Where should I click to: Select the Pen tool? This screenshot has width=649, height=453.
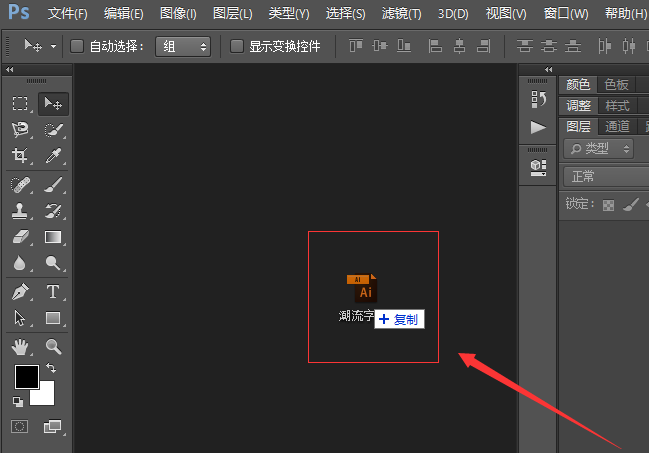tap(20, 292)
